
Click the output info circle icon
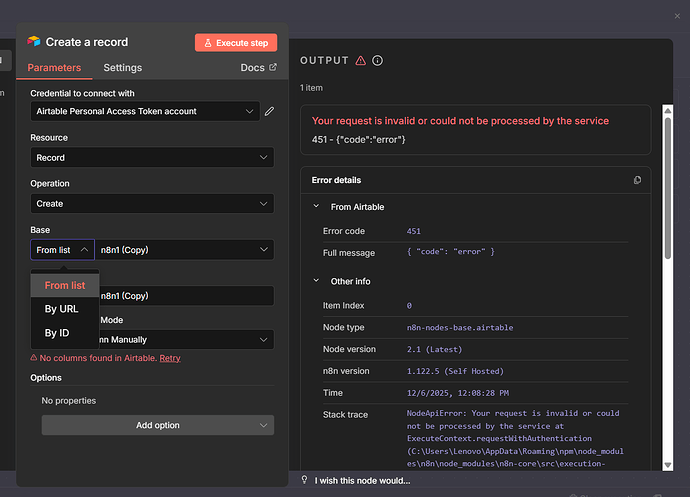(378, 61)
